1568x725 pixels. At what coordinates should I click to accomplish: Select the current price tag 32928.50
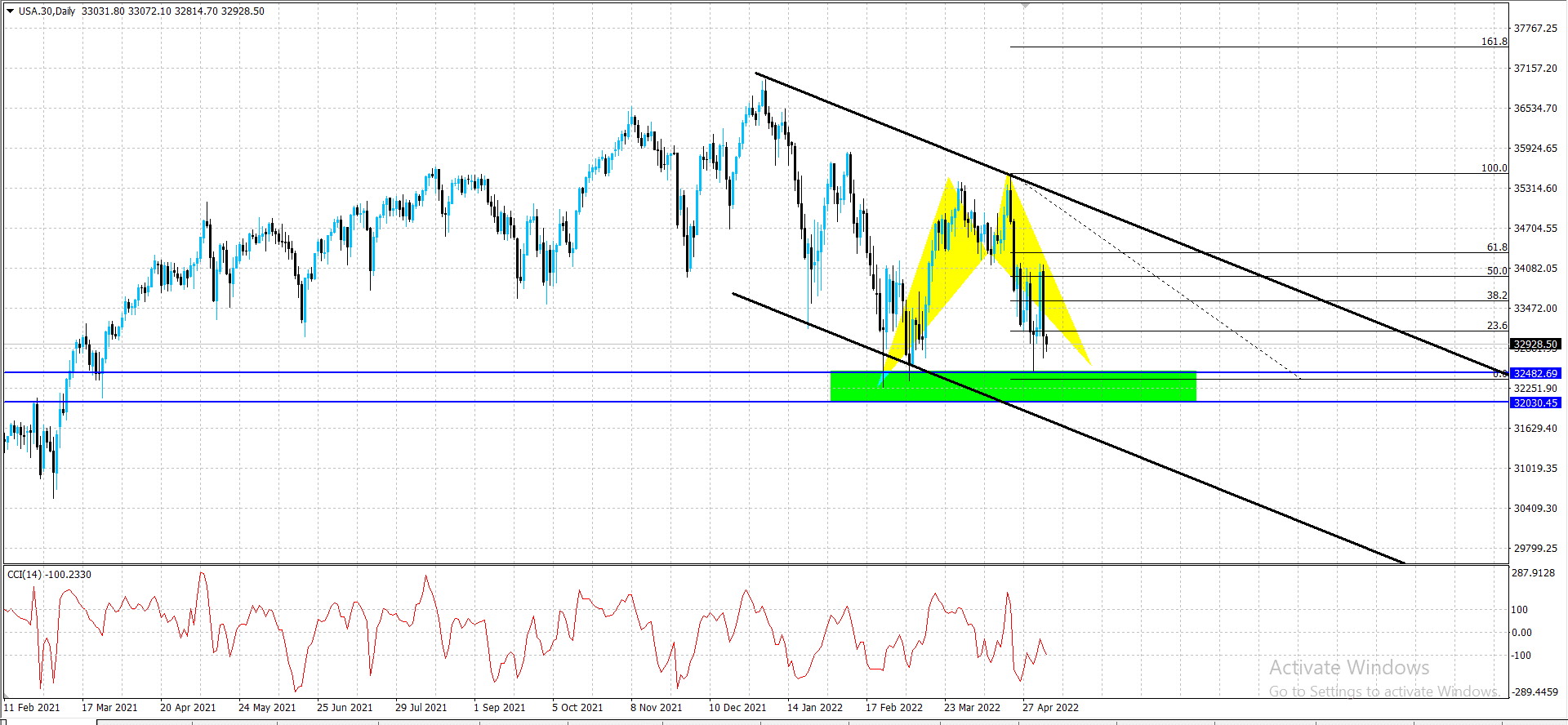[1535, 345]
